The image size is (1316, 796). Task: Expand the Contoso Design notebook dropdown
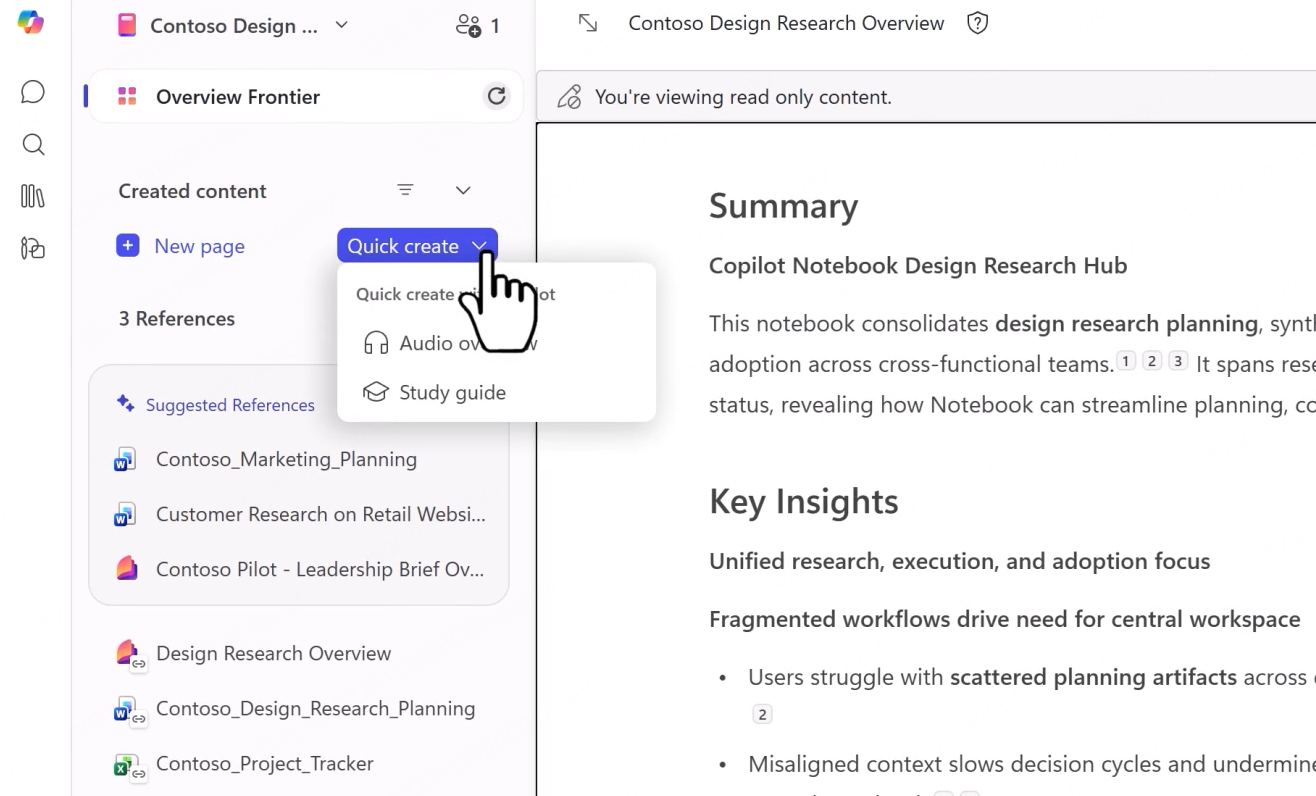click(342, 25)
